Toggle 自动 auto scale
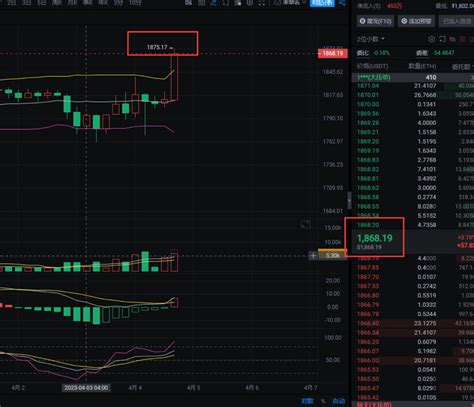474x407 pixels. point(339,401)
